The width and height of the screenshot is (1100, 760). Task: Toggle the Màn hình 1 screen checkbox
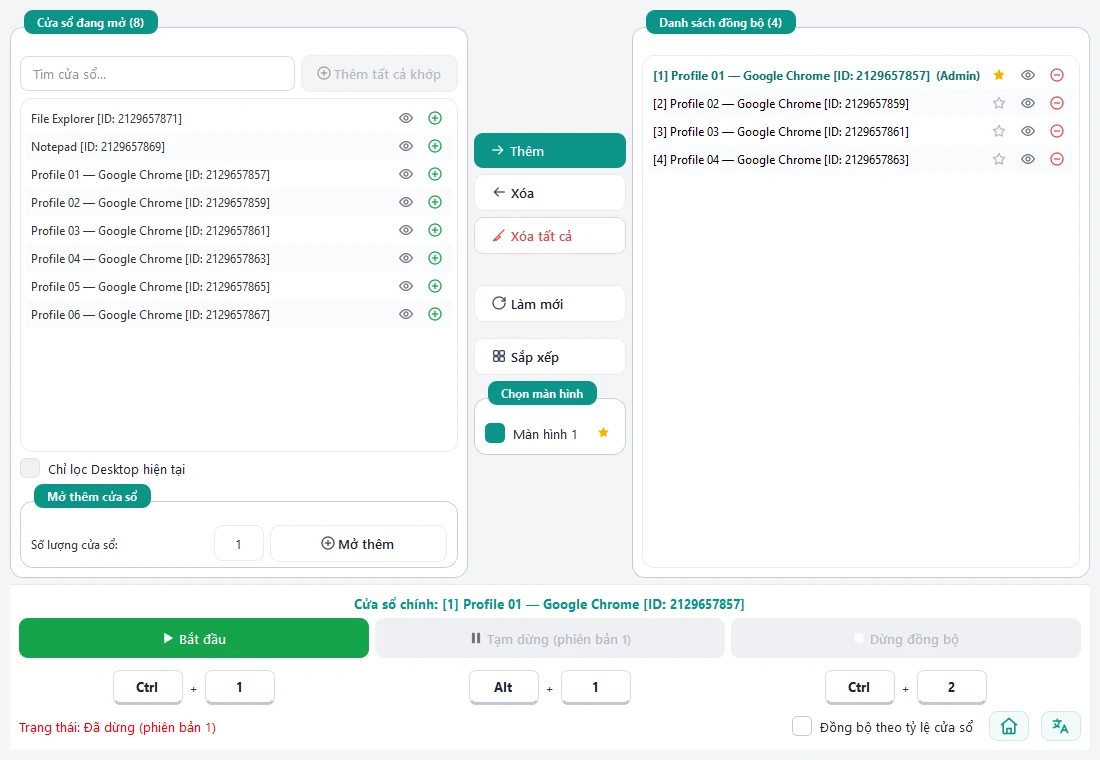495,433
